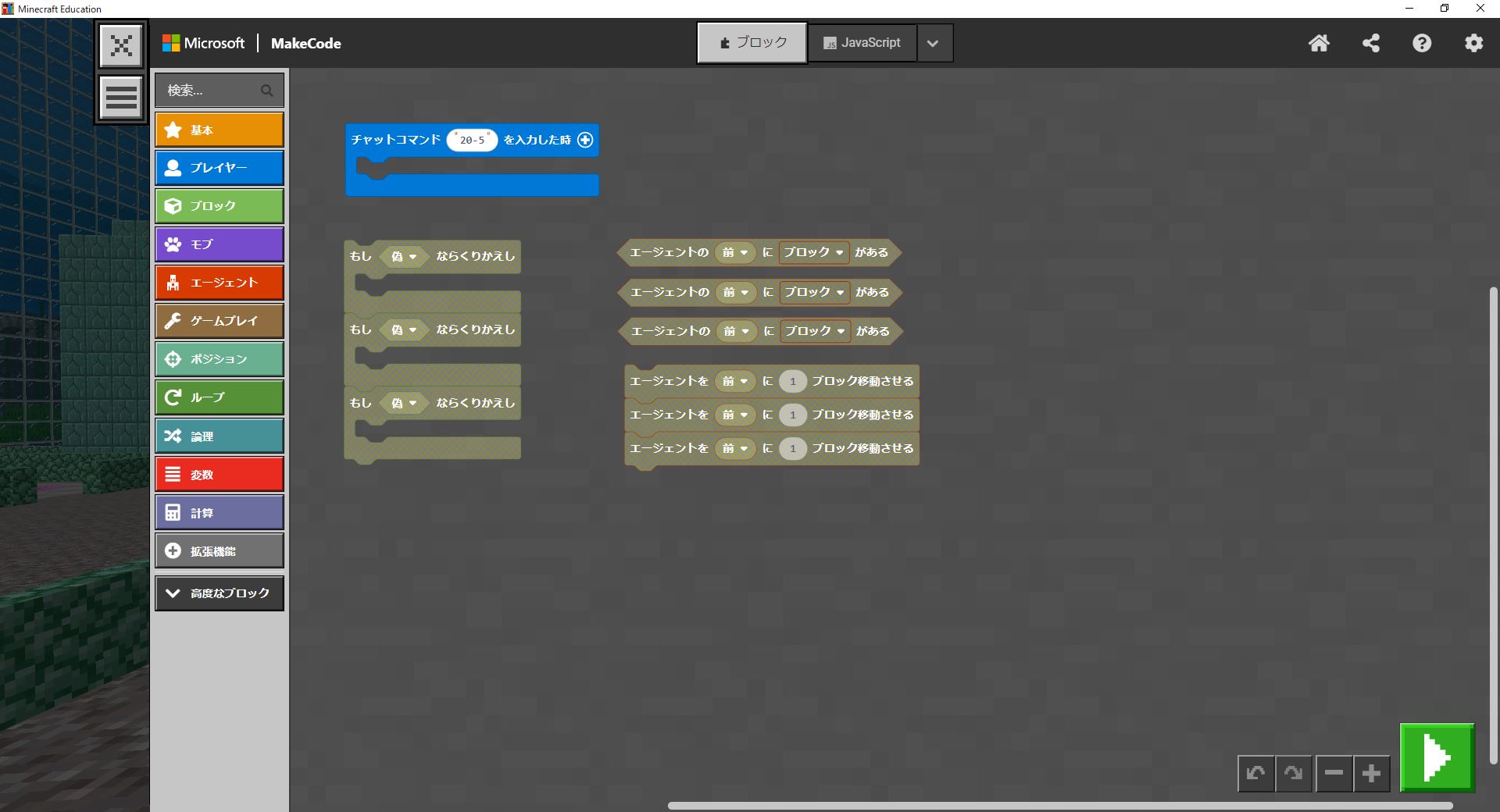The image size is (1500, 812).
Task: Click the Home icon in header
Action: click(x=1319, y=43)
